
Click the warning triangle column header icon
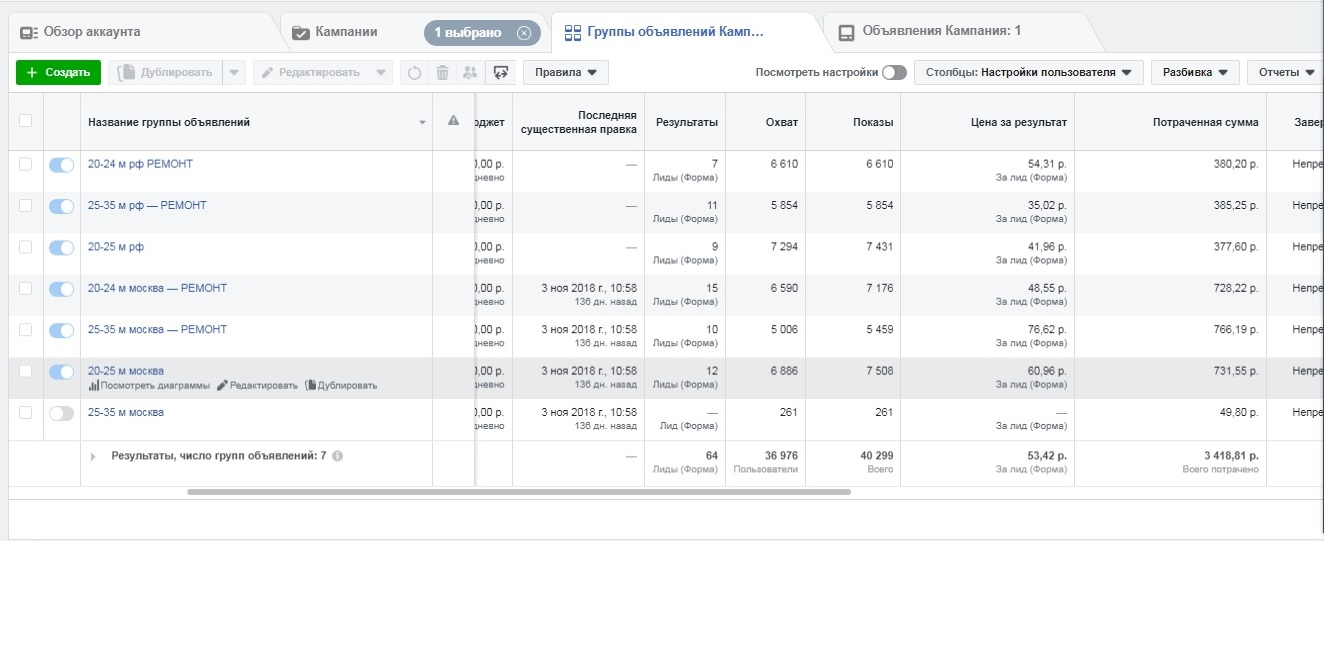pyautogui.click(x=453, y=121)
